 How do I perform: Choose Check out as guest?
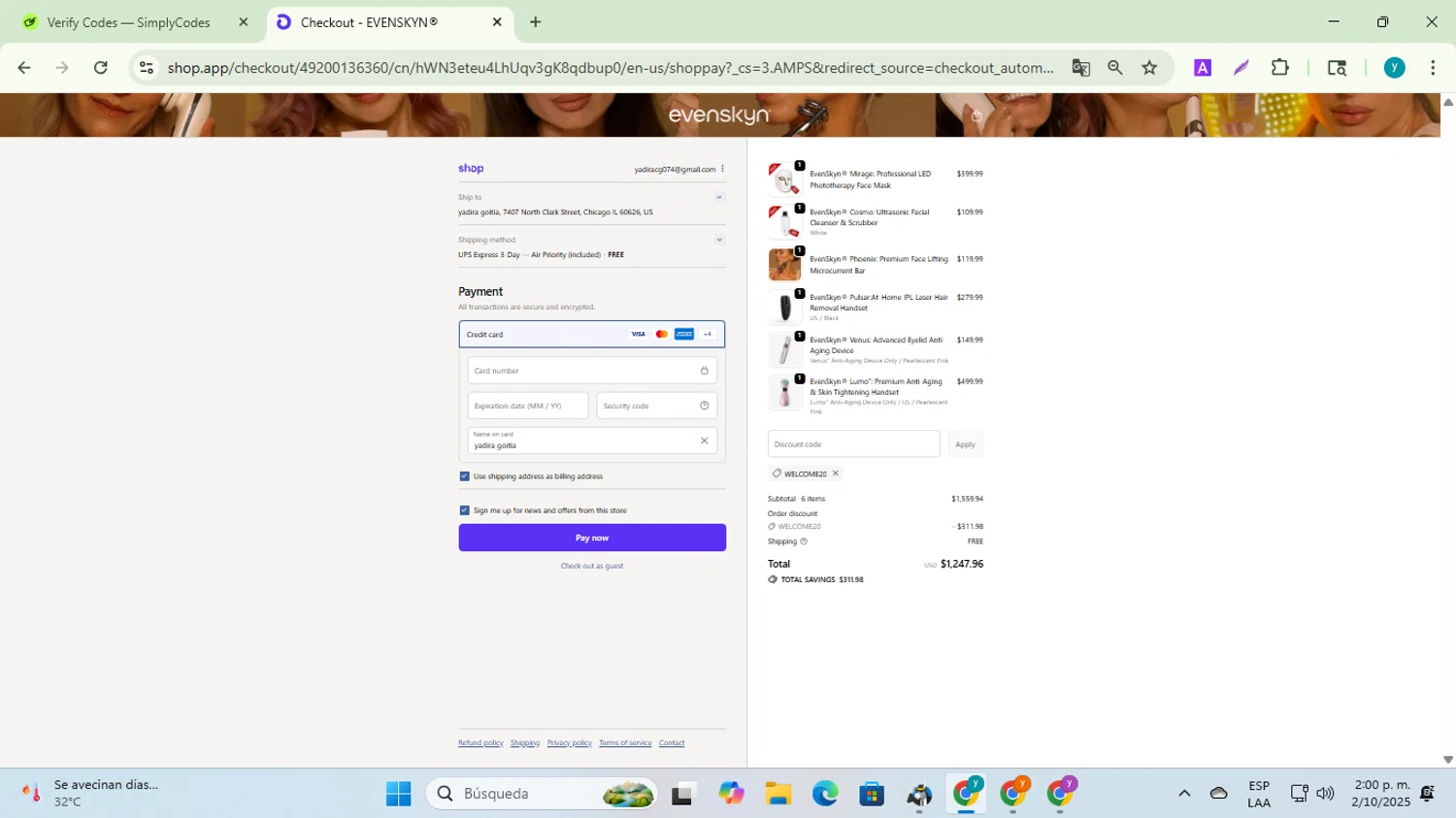point(592,566)
